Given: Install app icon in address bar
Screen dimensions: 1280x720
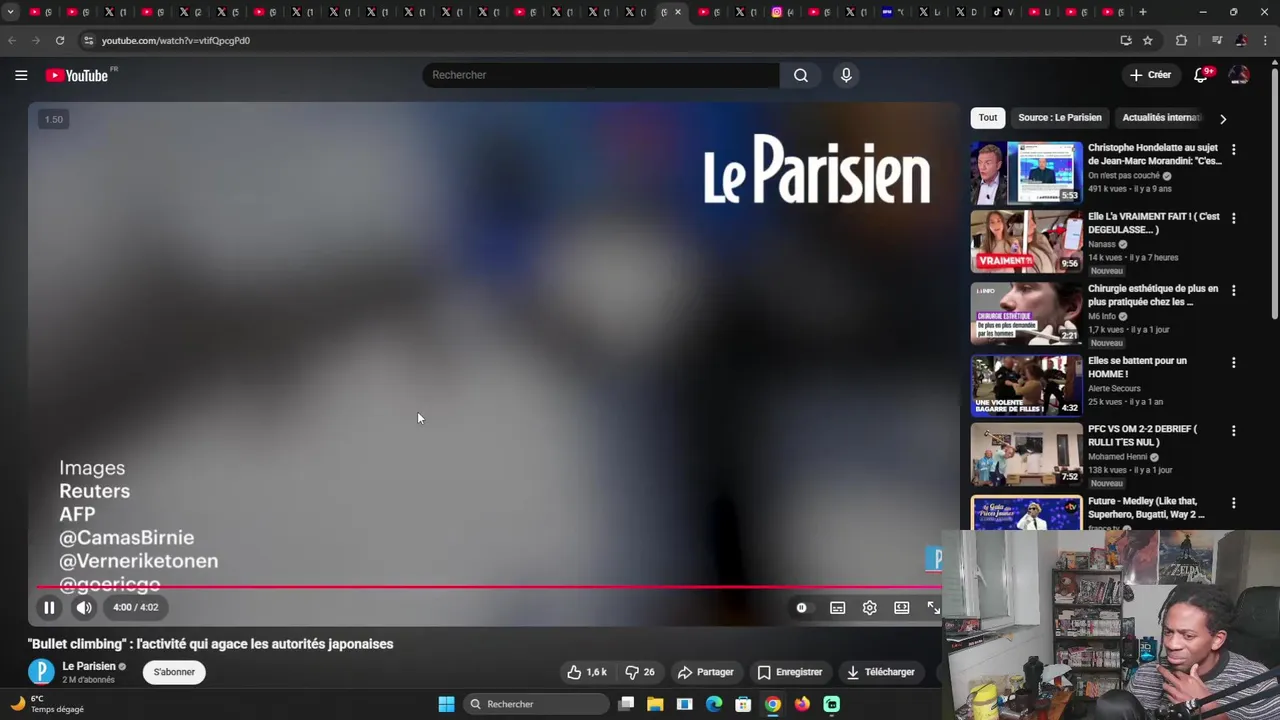Looking at the screenshot, I should pyautogui.click(x=1126, y=40).
